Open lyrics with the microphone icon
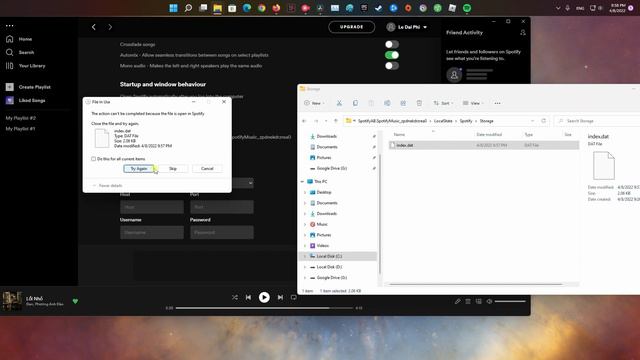The height and width of the screenshot is (360, 640). (458, 302)
